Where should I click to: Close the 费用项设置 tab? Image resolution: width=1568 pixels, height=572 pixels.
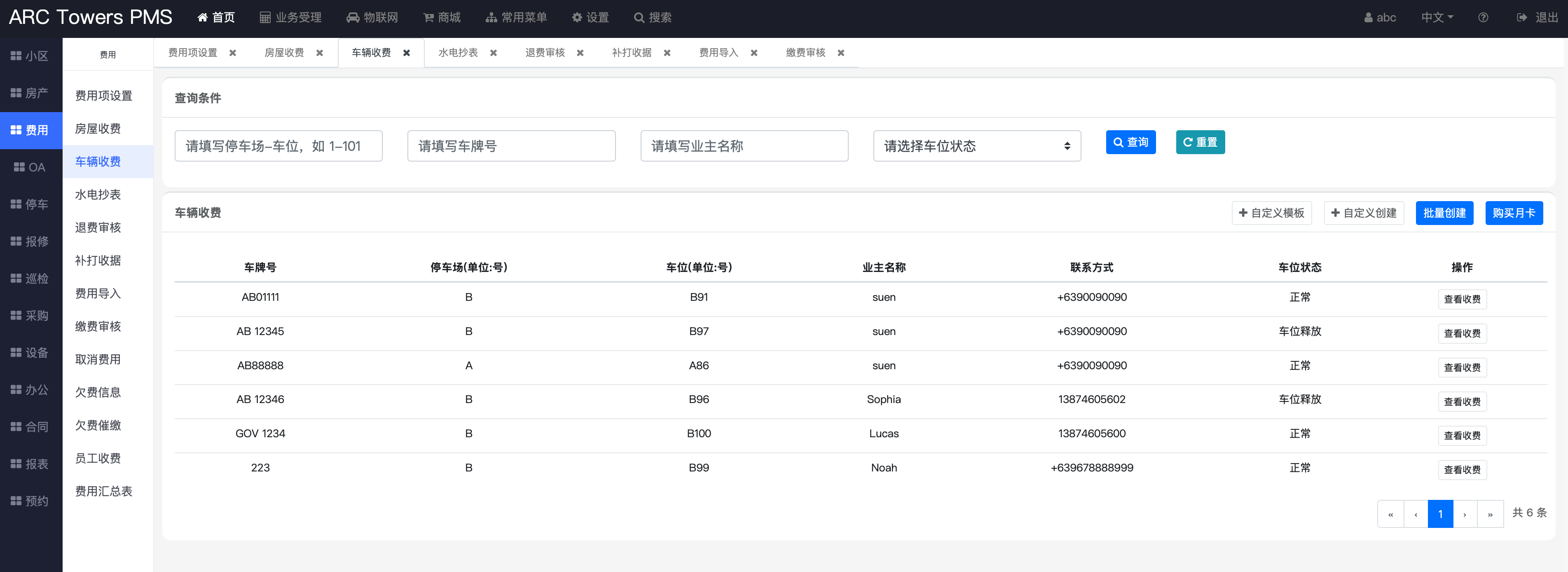(x=232, y=53)
